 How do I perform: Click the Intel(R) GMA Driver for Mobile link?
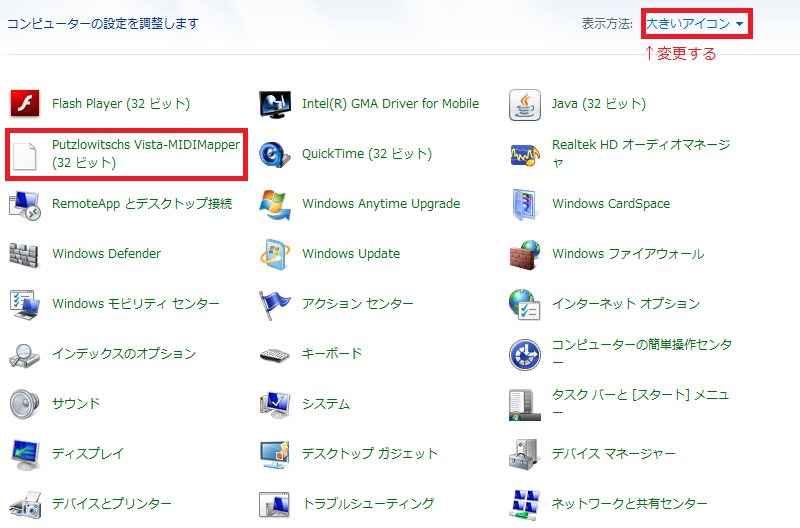pos(390,104)
